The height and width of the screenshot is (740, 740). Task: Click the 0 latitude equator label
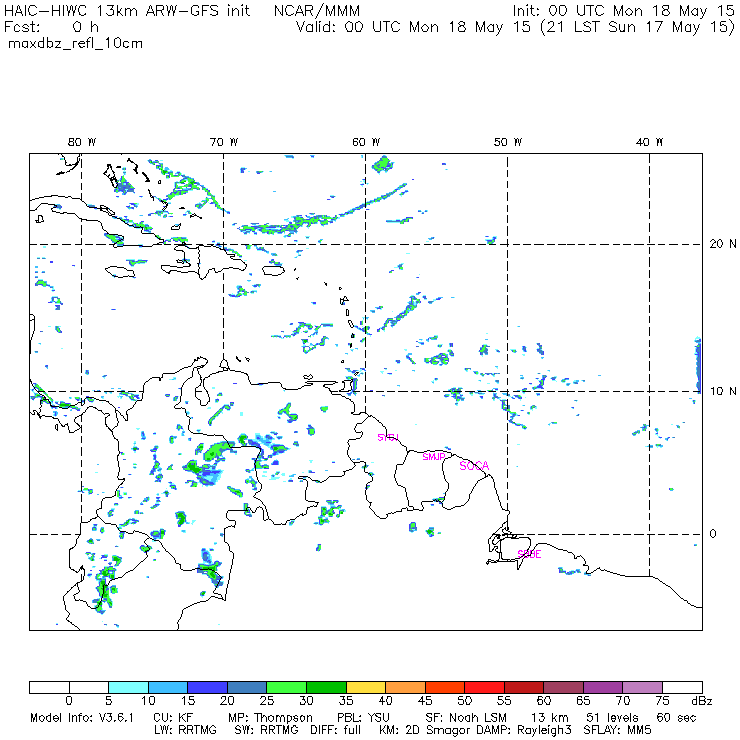point(713,534)
